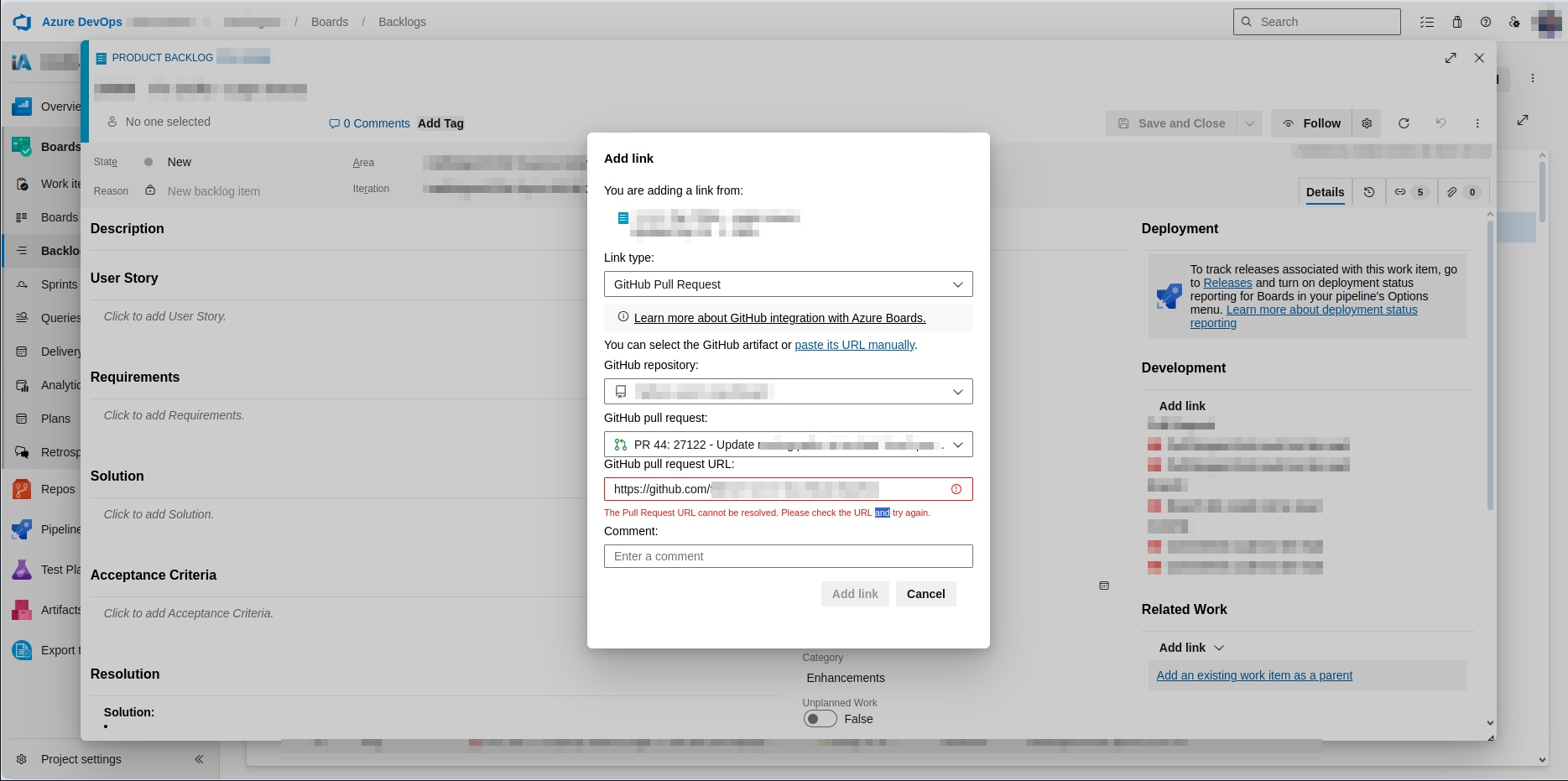Click Save and Close button
Screen dimensions: 1568x781
(x=1172, y=123)
